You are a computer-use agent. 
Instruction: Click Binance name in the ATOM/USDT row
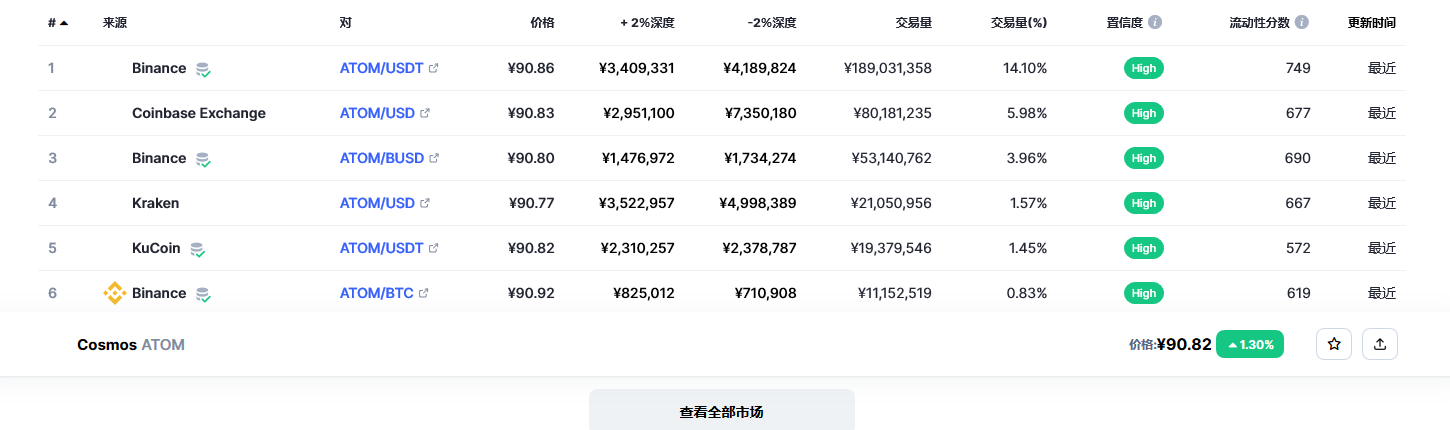click(159, 68)
